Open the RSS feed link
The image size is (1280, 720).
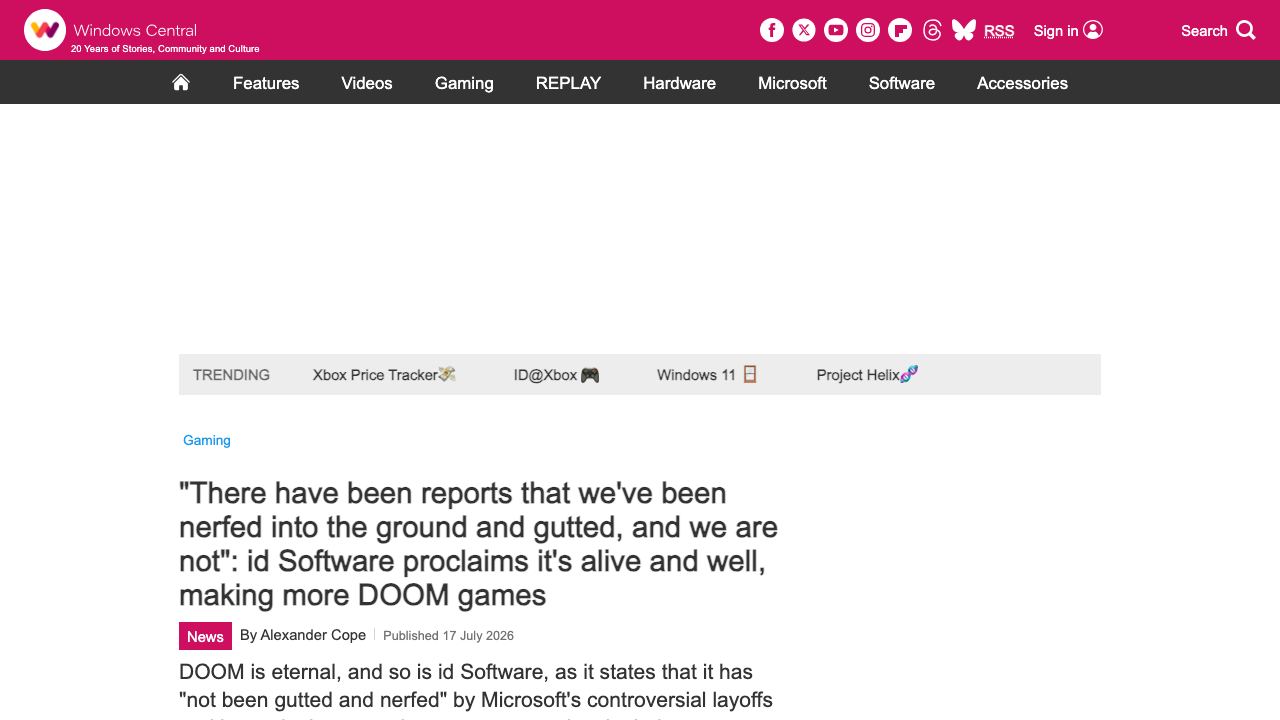[x=999, y=31]
